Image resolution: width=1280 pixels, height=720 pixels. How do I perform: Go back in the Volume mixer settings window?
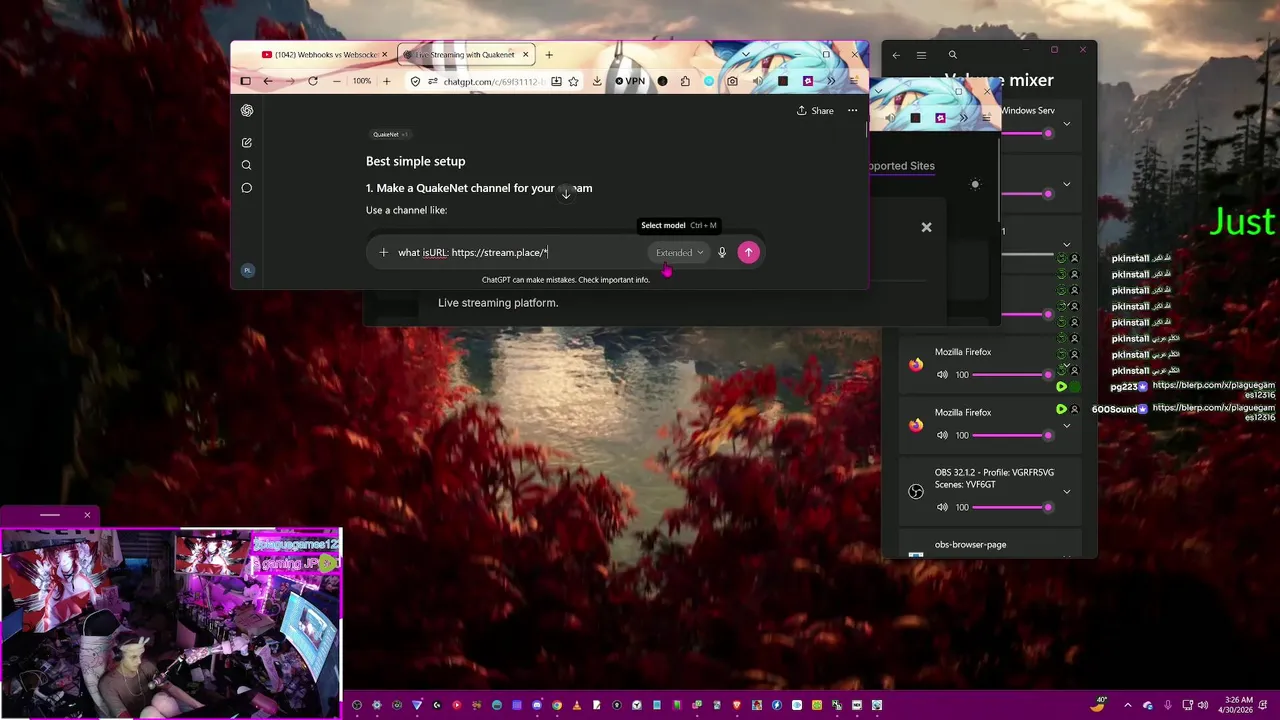896,55
